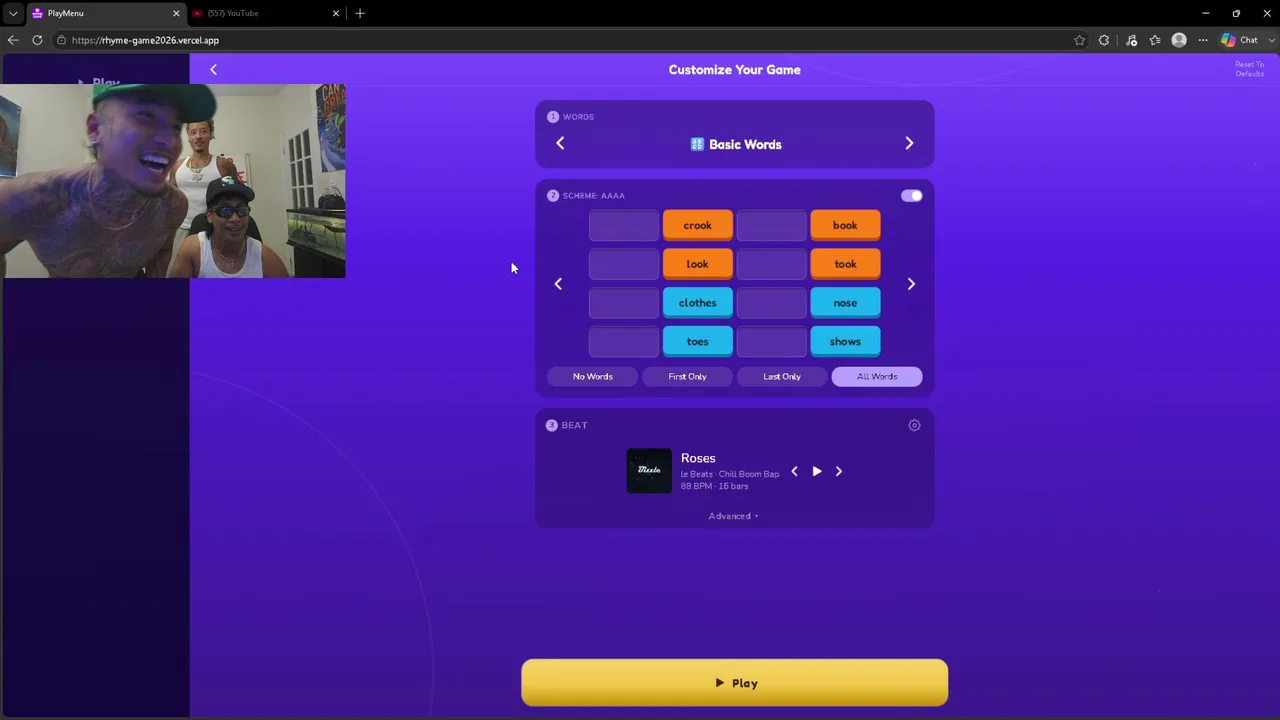Select the 'clothes' word tile
Viewport: 1280px width, 720px height.
click(x=697, y=303)
